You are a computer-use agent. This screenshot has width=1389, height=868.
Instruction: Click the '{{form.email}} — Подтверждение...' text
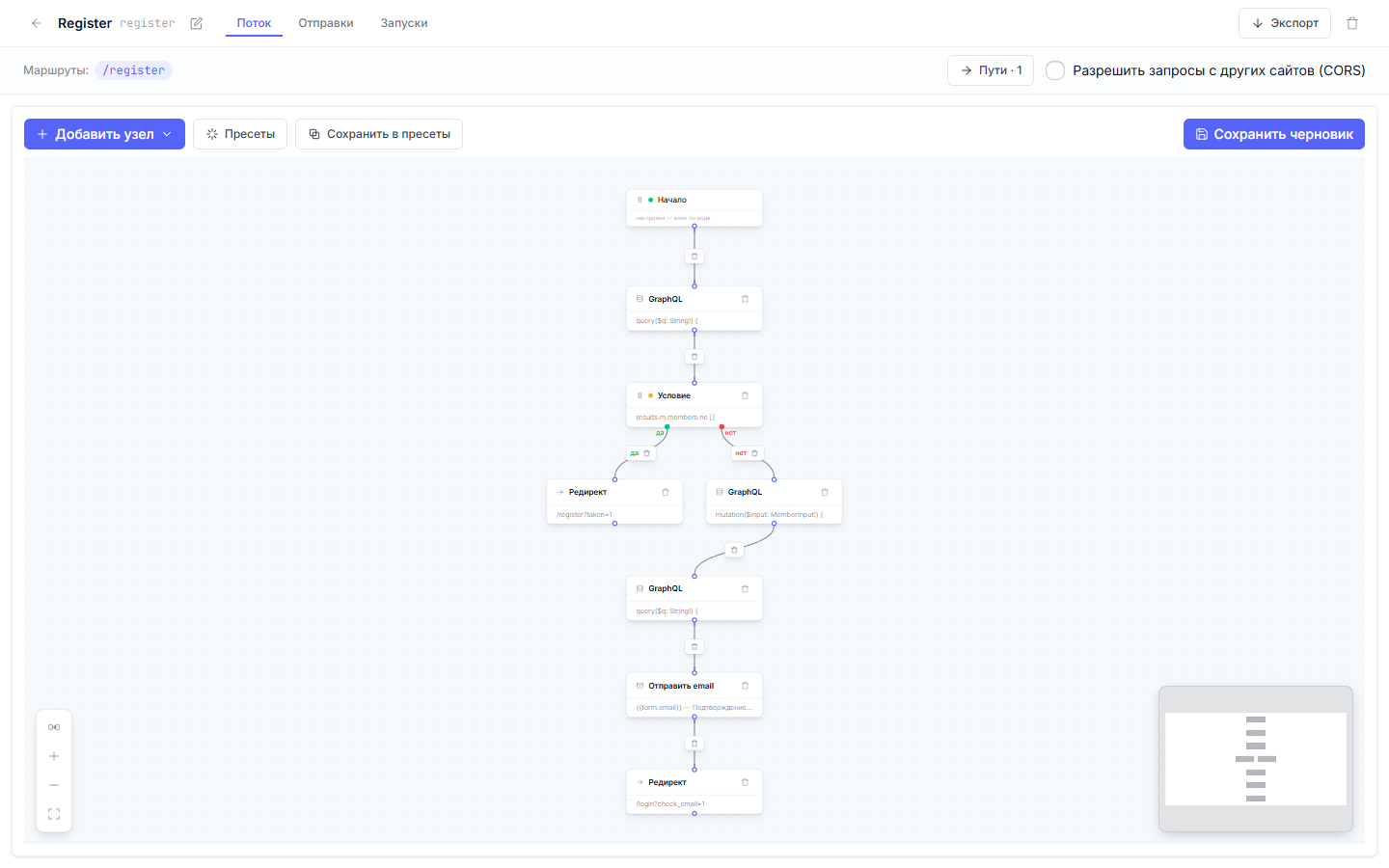pos(694,707)
